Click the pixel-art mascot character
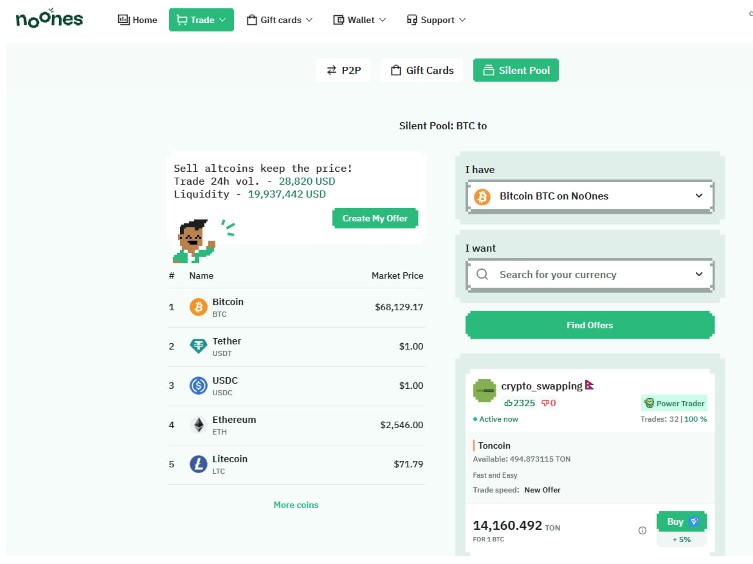753x564 pixels. click(194, 241)
